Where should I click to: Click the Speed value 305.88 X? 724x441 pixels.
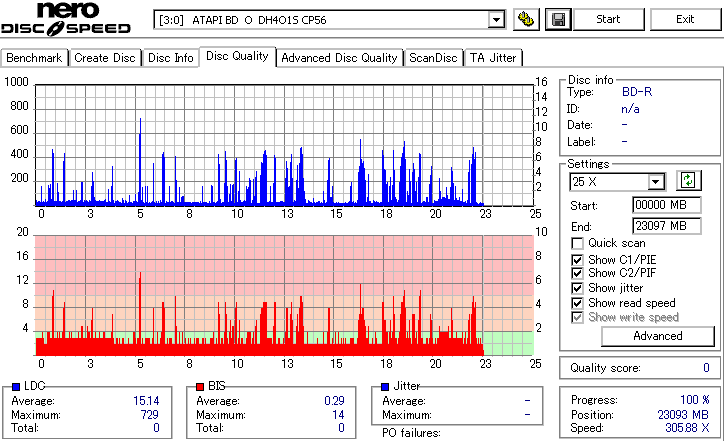[687, 428]
